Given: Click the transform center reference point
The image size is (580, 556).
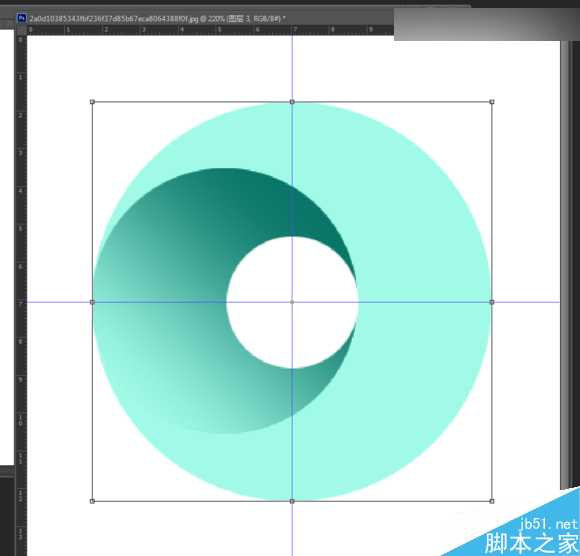Looking at the screenshot, I should coord(292,302).
